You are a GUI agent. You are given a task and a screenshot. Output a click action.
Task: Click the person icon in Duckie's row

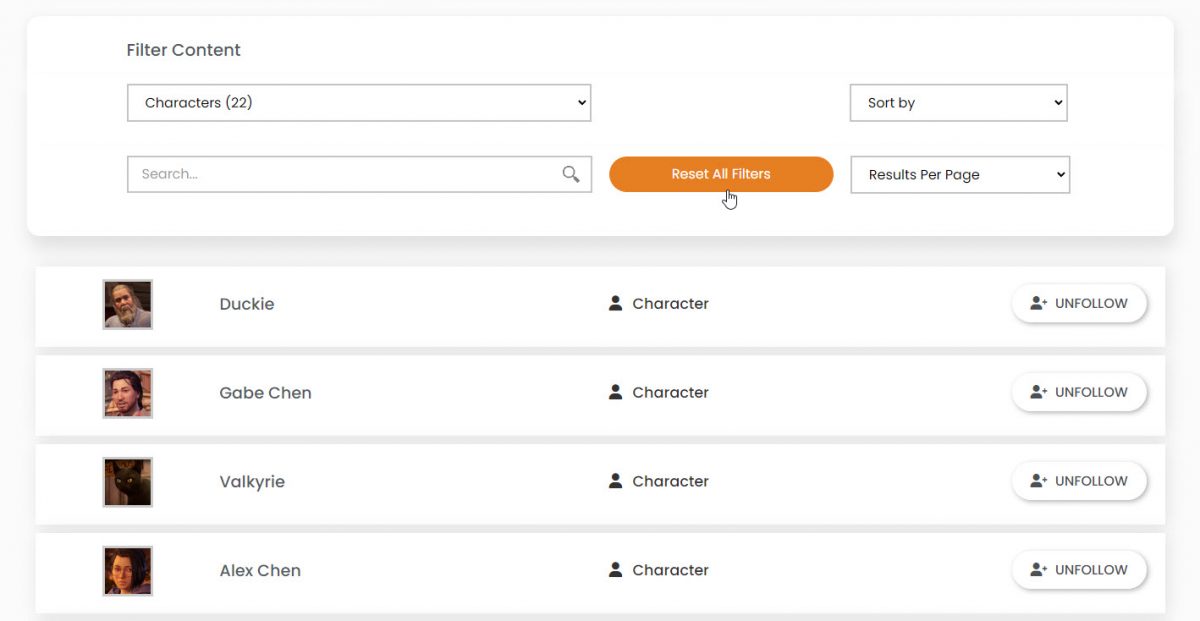pos(616,303)
